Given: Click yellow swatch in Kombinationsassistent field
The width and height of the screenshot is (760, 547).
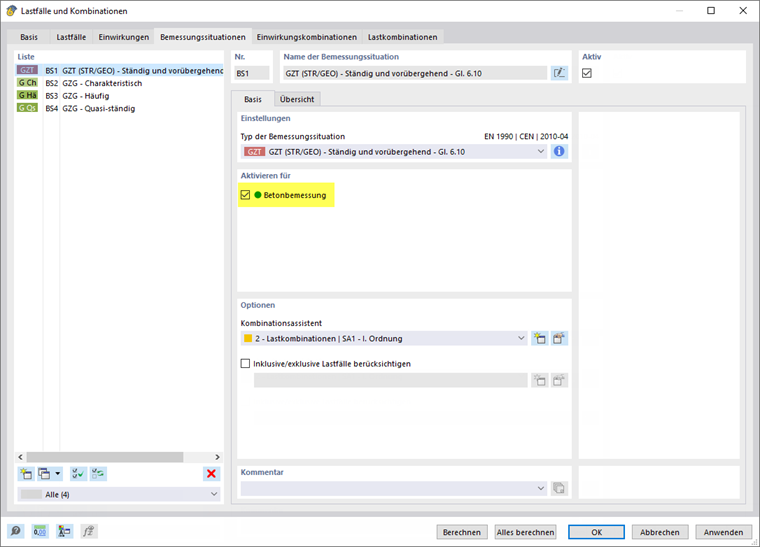Looking at the screenshot, I should (248, 338).
